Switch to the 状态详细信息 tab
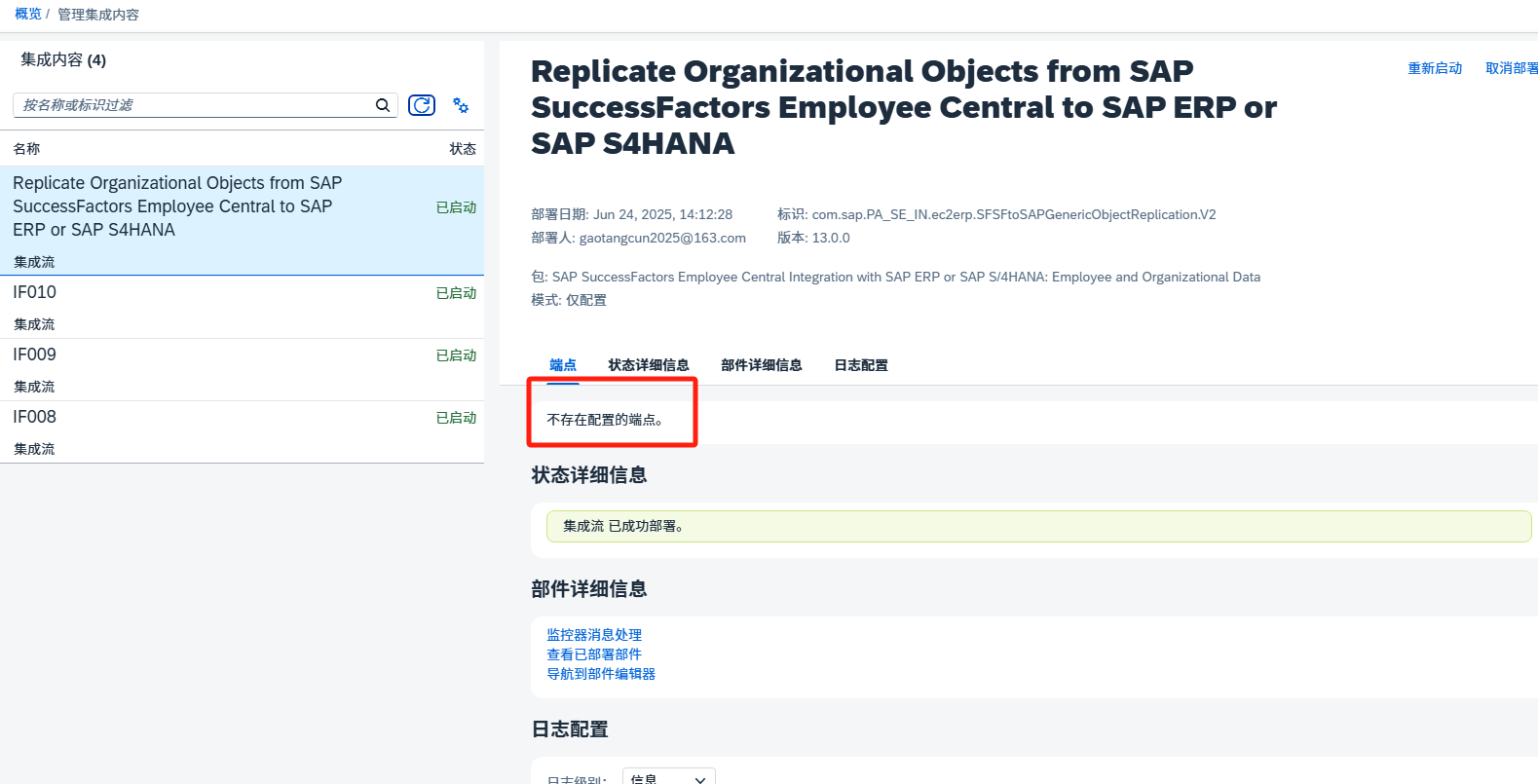 pos(649,365)
